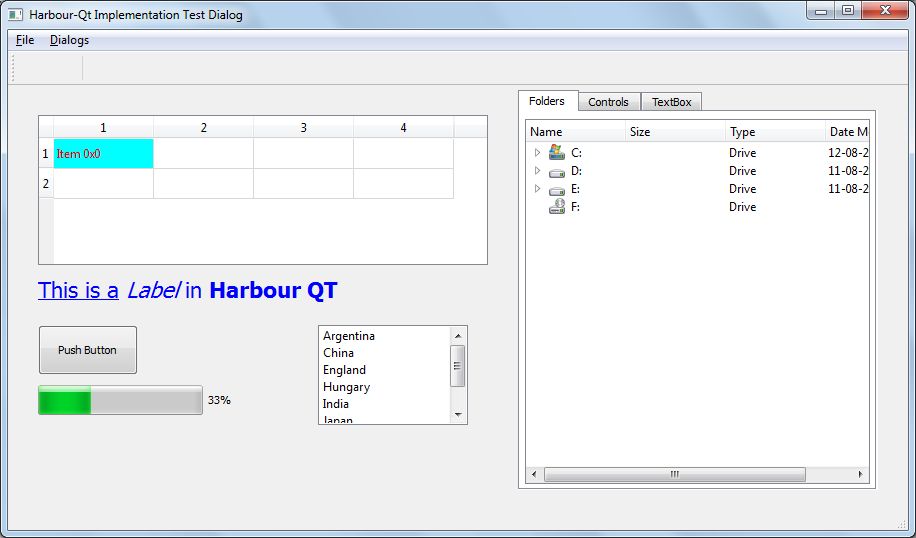Sort folders by the Name column header
This screenshot has width=916, height=538.
pyautogui.click(x=575, y=132)
